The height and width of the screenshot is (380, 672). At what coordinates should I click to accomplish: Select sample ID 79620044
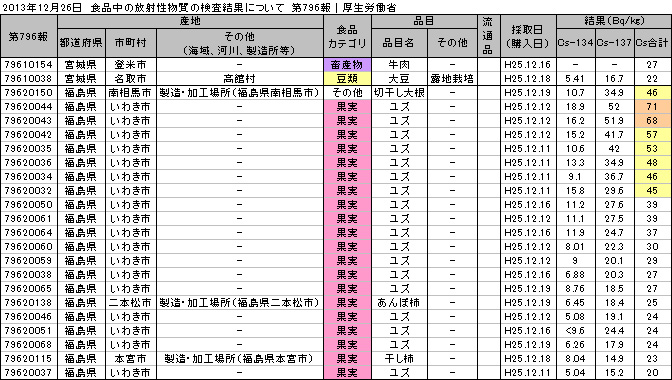tap(28, 107)
